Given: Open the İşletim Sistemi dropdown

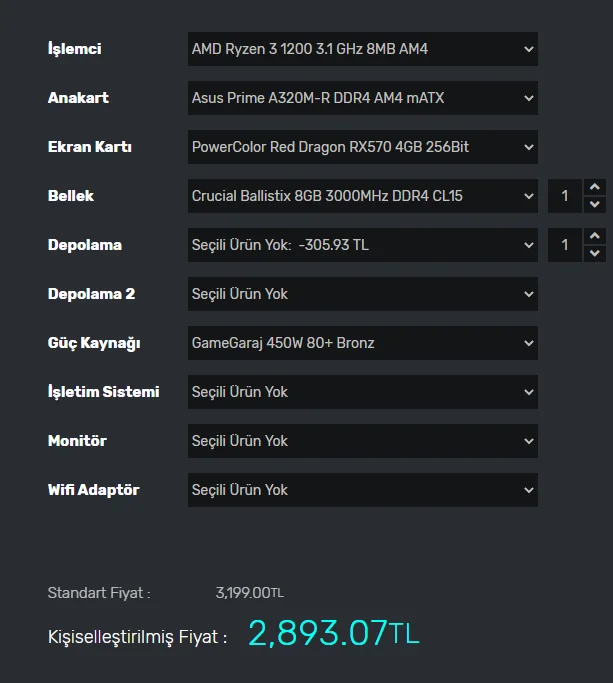Looking at the screenshot, I should [362, 392].
